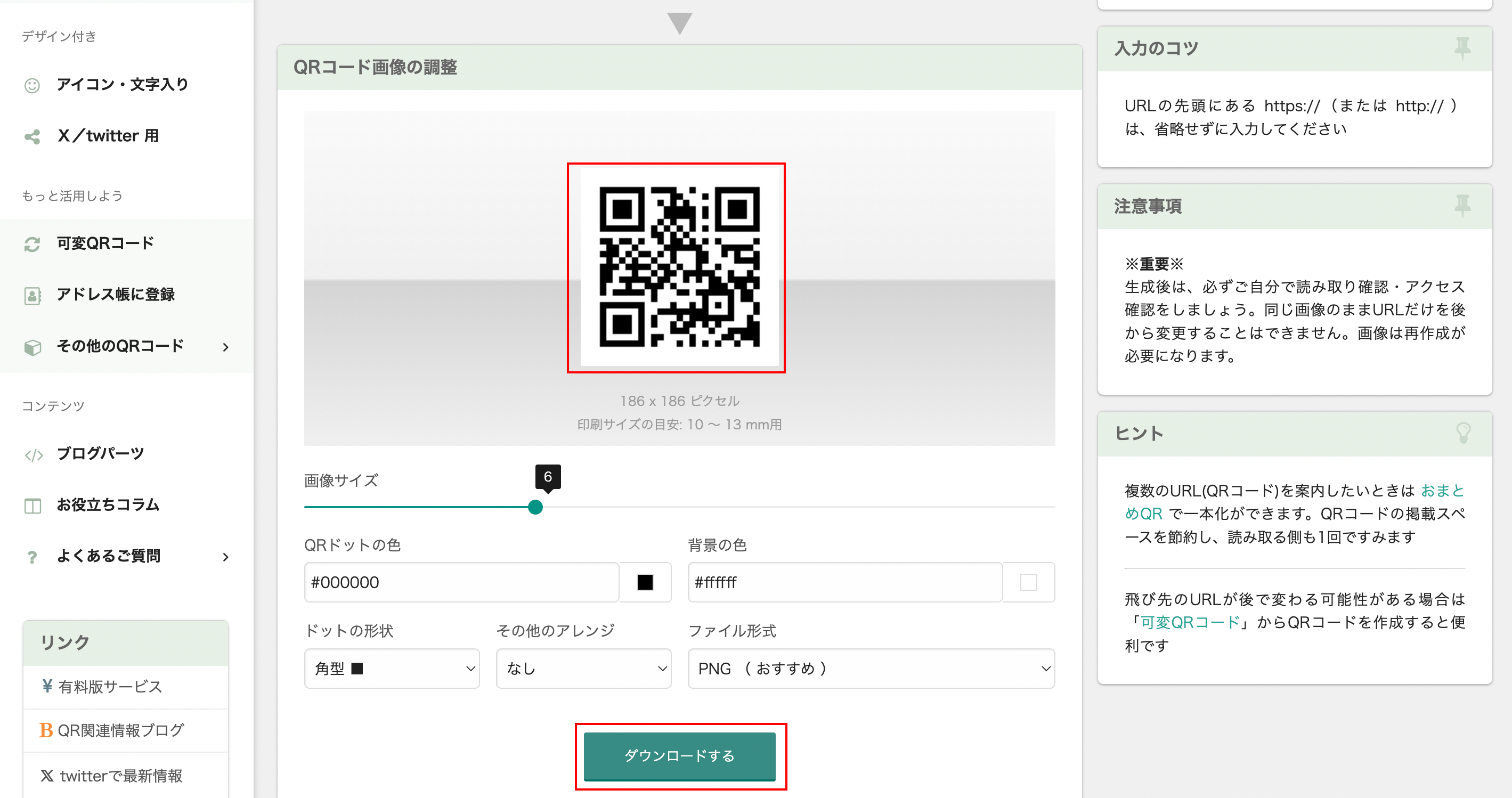The image size is (1512, 798).
Task: Click the lightbulb icon in ヒント header
Action: [x=1464, y=433]
